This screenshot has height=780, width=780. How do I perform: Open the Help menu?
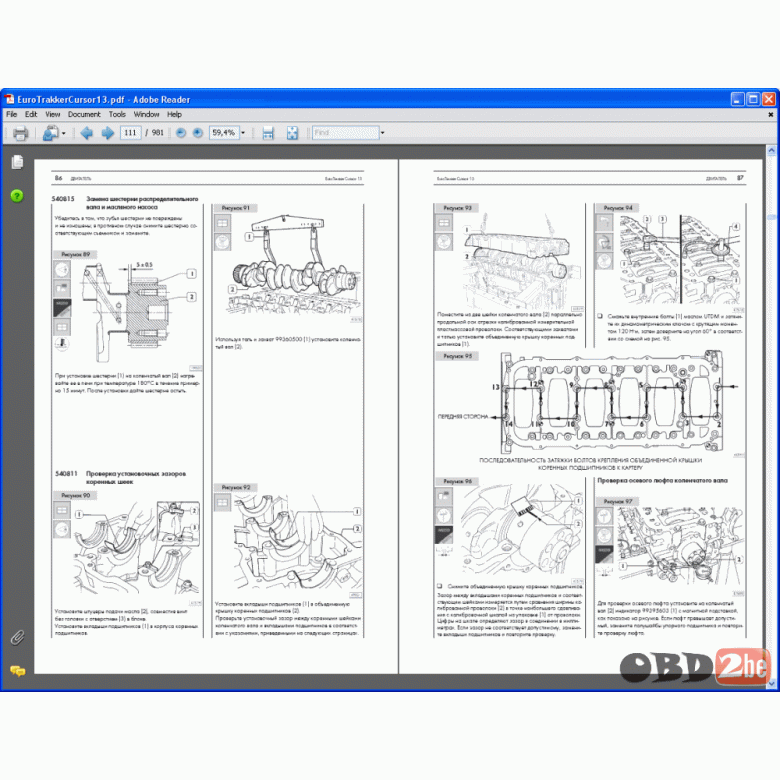coord(174,114)
